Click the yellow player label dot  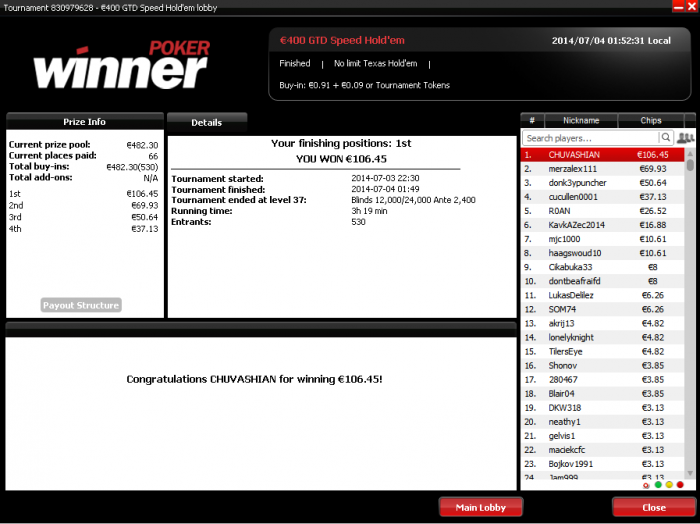669,485
